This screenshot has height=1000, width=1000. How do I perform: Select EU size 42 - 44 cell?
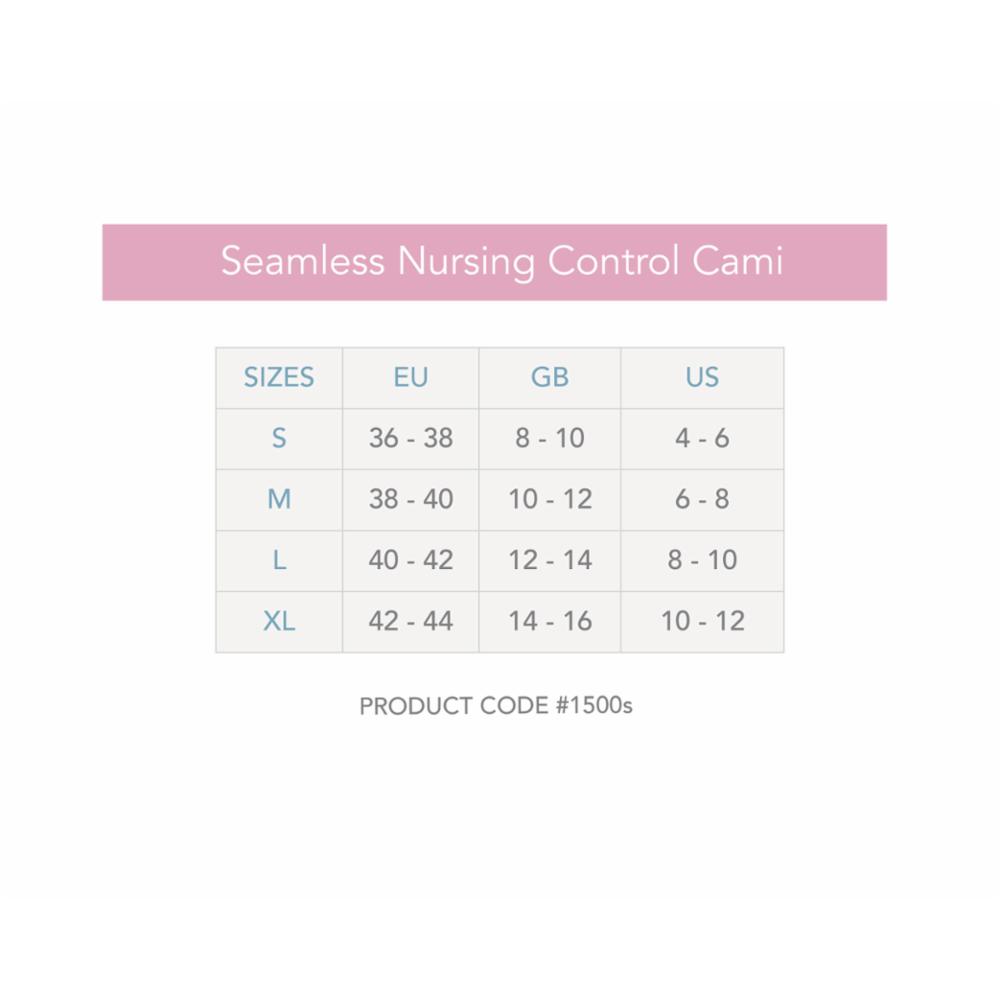coord(411,622)
